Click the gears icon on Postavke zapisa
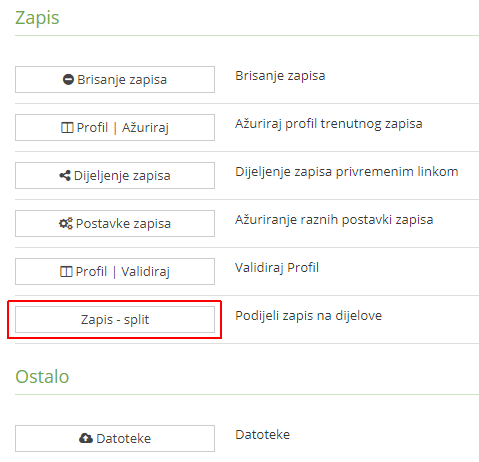Viewport: 479px width, 462px height. pos(65,224)
